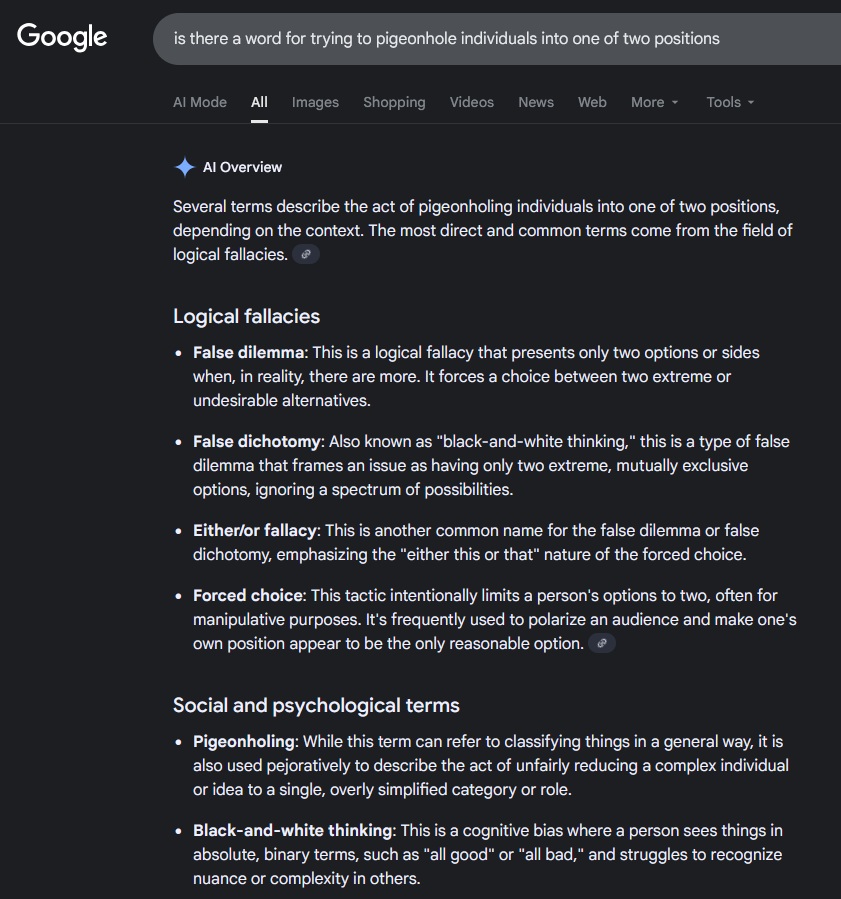Select the Images tab
This screenshot has height=899, width=841.
pyautogui.click(x=315, y=102)
